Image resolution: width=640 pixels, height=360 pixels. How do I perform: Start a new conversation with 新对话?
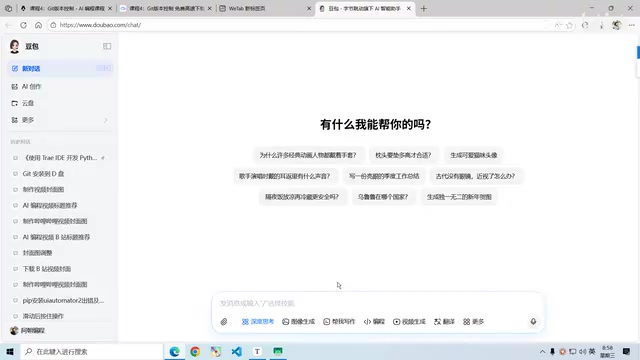(x=60, y=68)
